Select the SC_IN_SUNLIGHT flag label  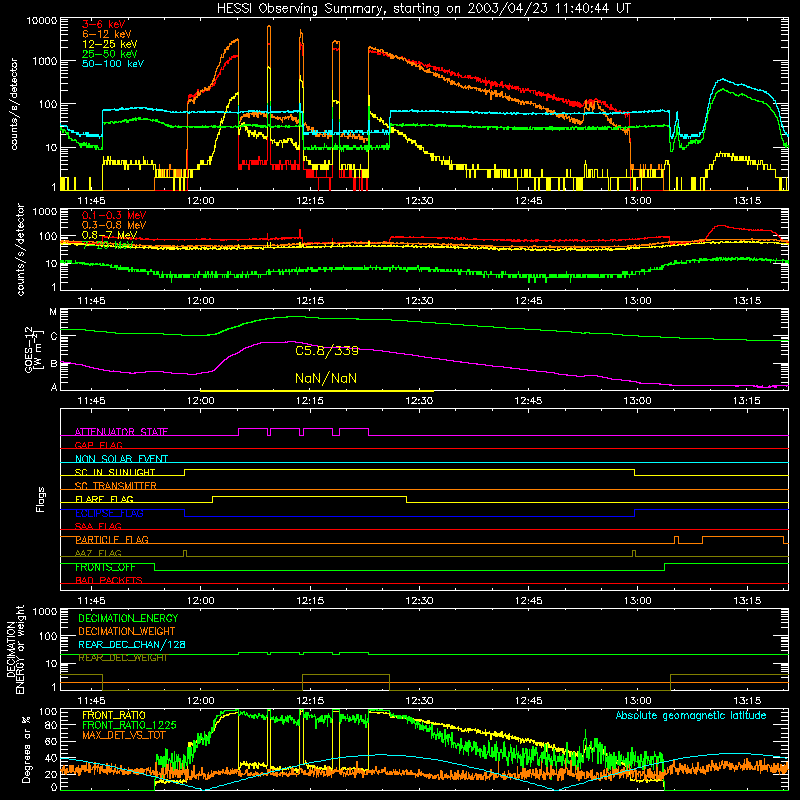coord(114,472)
